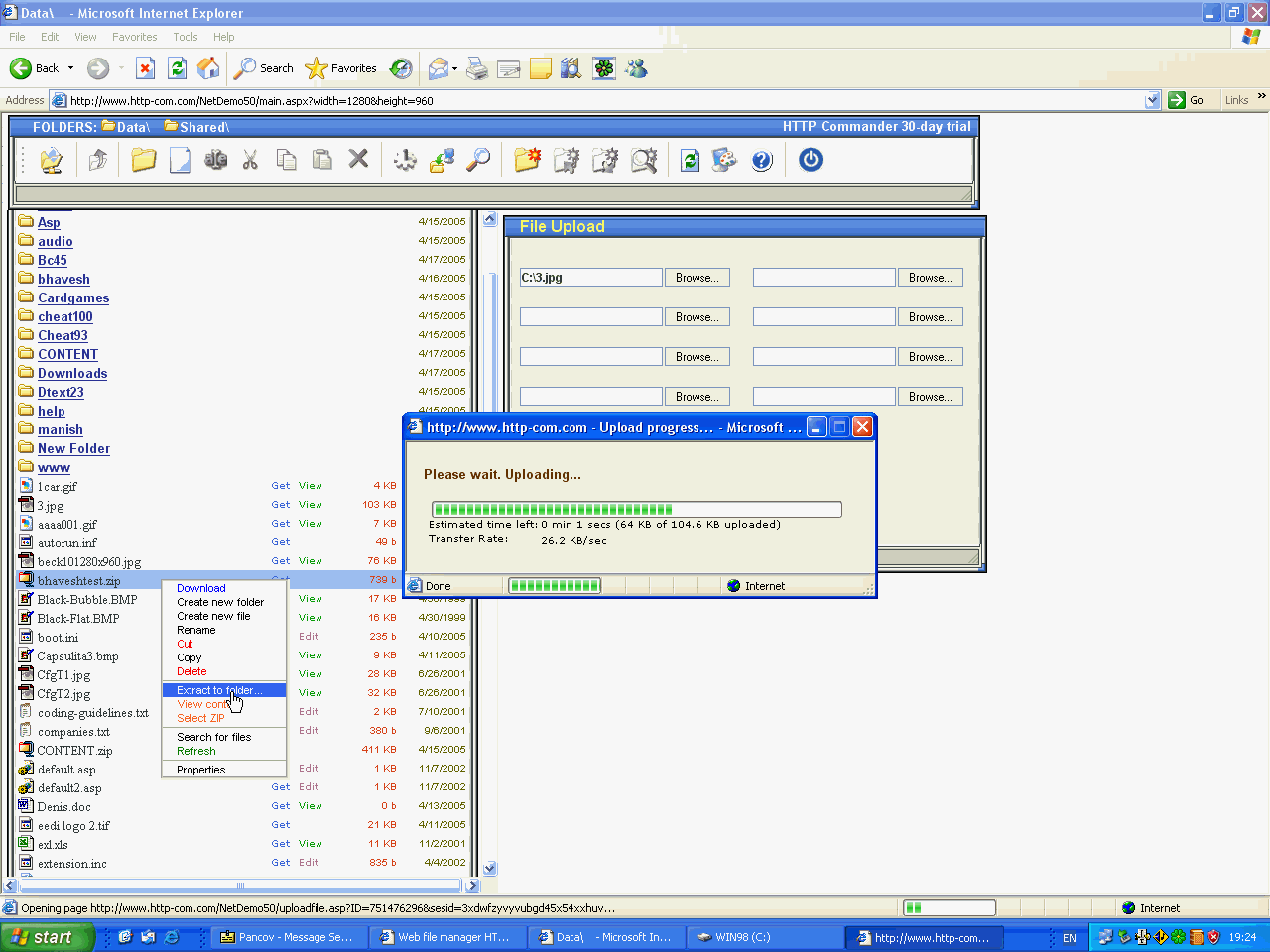Click the Get link for autorun.inf
The height and width of the screenshot is (952, 1270).
click(x=281, y=542)
